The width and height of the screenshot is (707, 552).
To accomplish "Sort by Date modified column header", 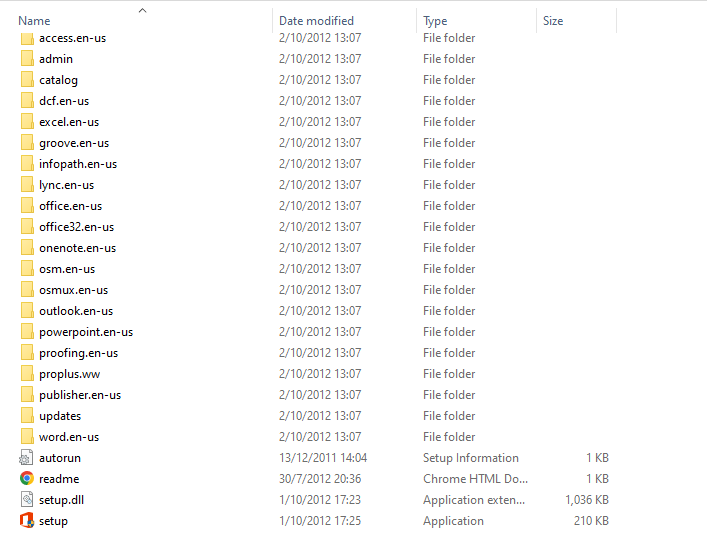I will [x=316, y=21].
